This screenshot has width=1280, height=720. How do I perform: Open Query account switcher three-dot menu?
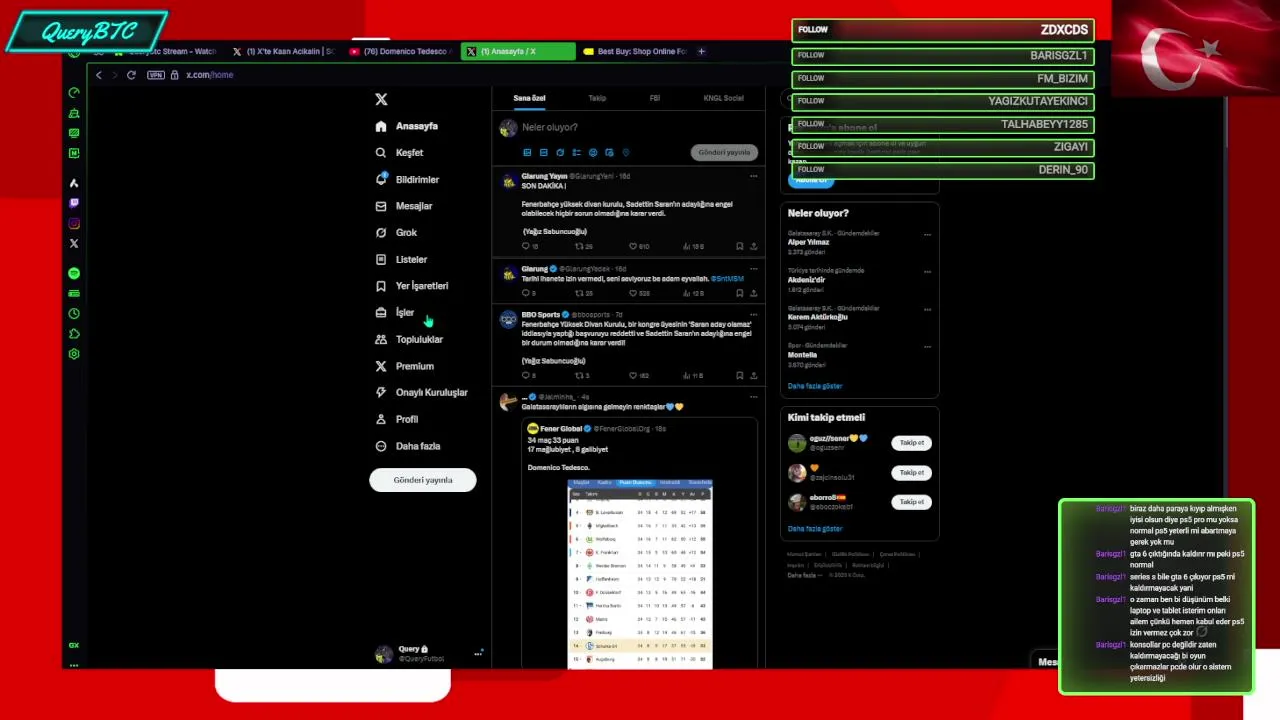(478, 653)
